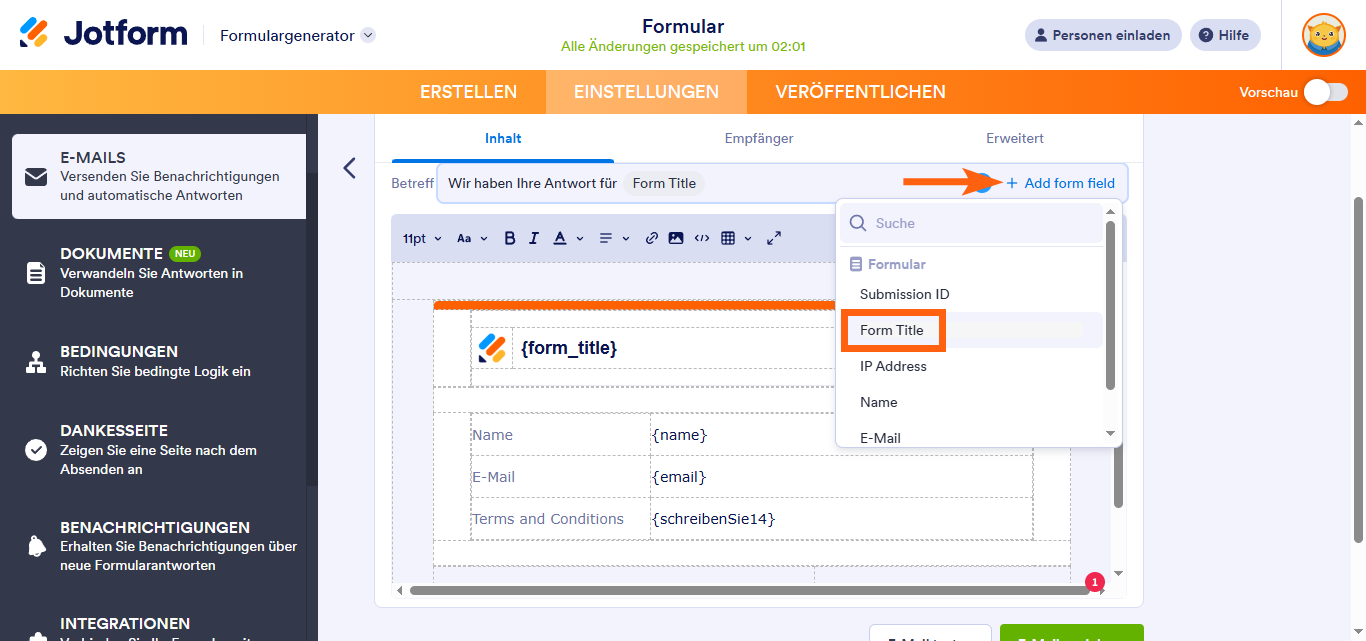Choose Submission ID from field list

point(905,294)
